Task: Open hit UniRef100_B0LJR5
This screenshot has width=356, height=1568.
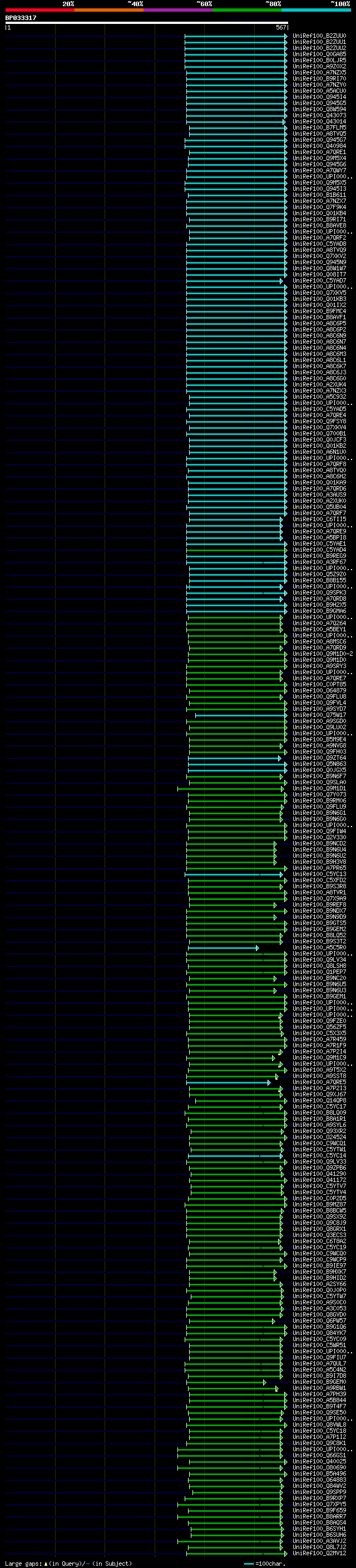Action: click(319, 60)
